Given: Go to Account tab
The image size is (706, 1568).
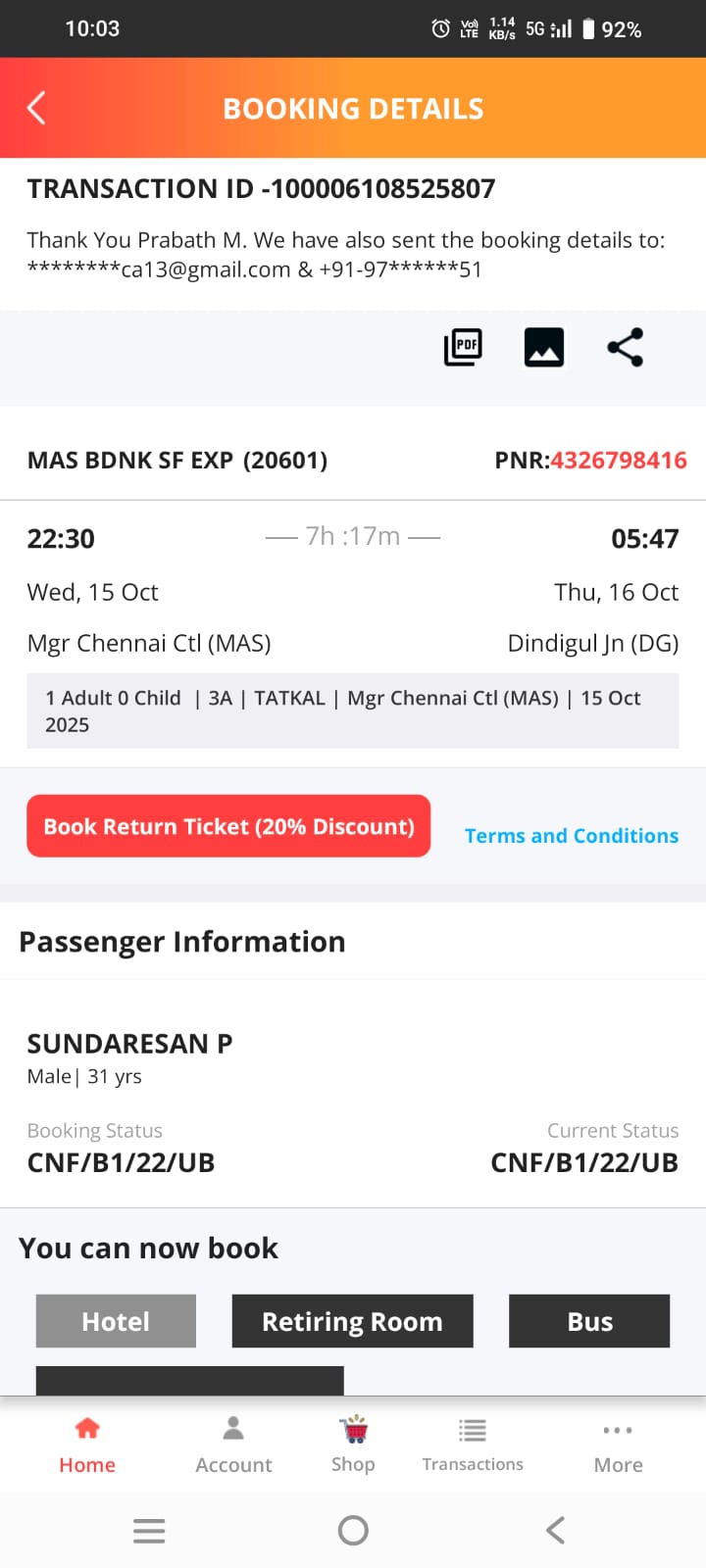Looking at the screenshot, I should click(233, 1445).
